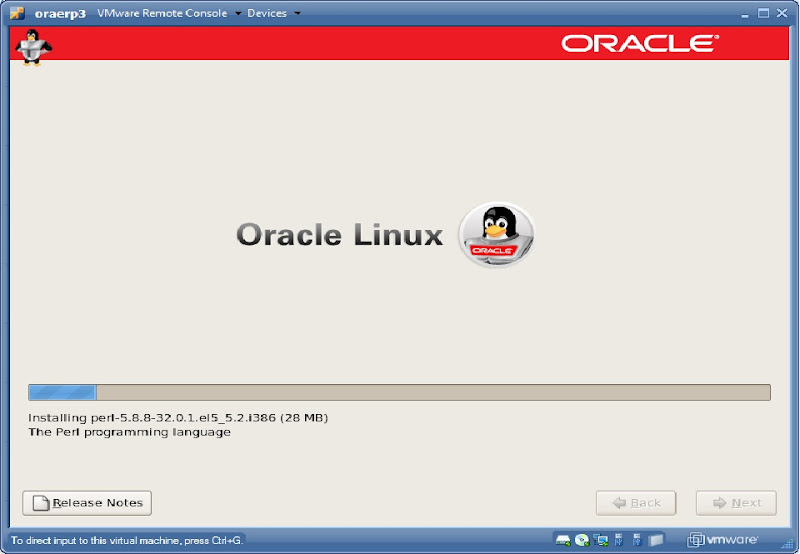The height and width of the screenshot is (554, 800).
Task: Click the Tux penguin icon in red banner
Action: tap(33, 47)
